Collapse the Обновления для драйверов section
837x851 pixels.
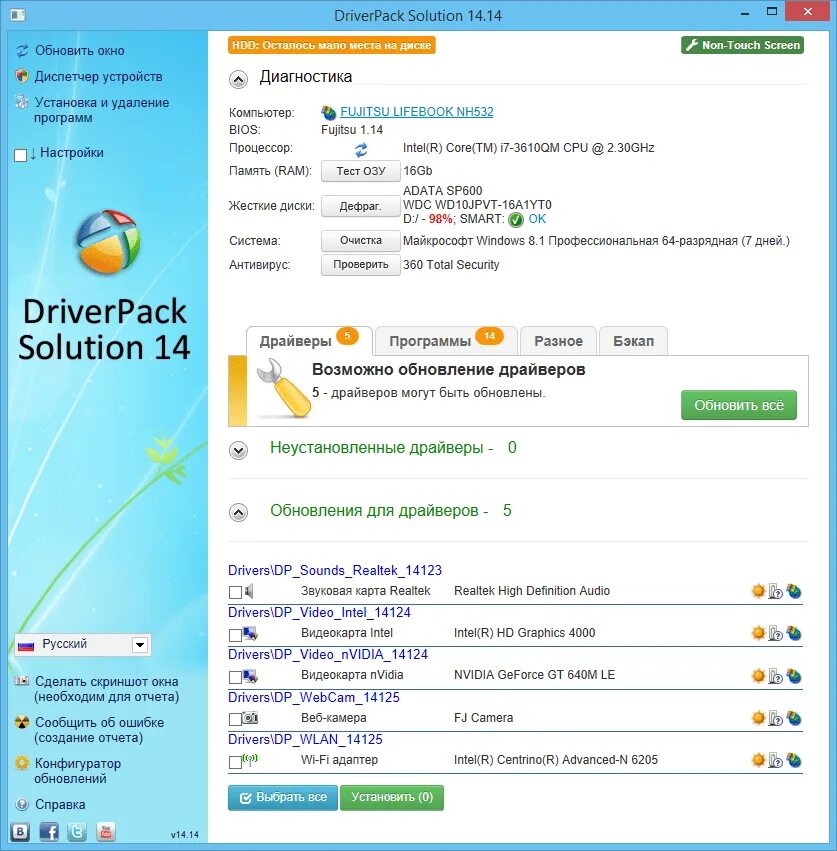(238, 512)
